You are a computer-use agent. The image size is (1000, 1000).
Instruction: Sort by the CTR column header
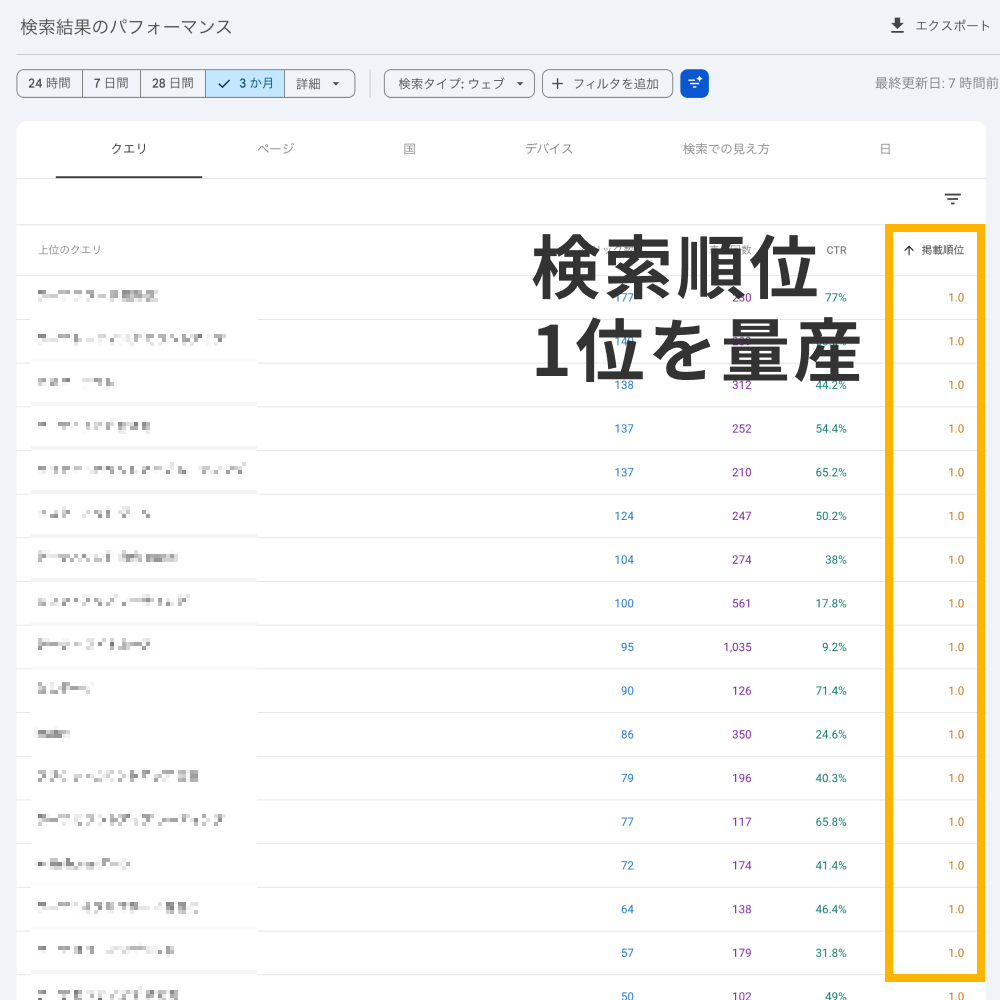point(836,250)
